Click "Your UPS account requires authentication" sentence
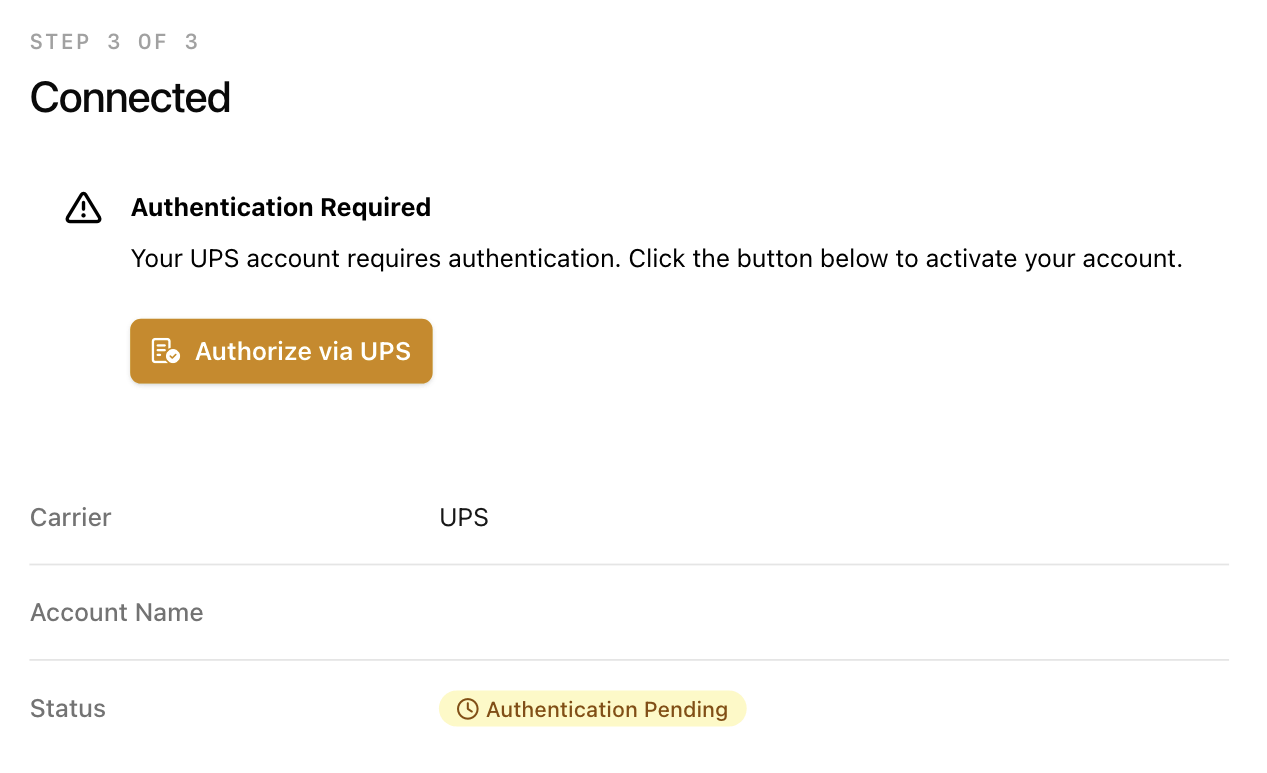 coord(377,259)
